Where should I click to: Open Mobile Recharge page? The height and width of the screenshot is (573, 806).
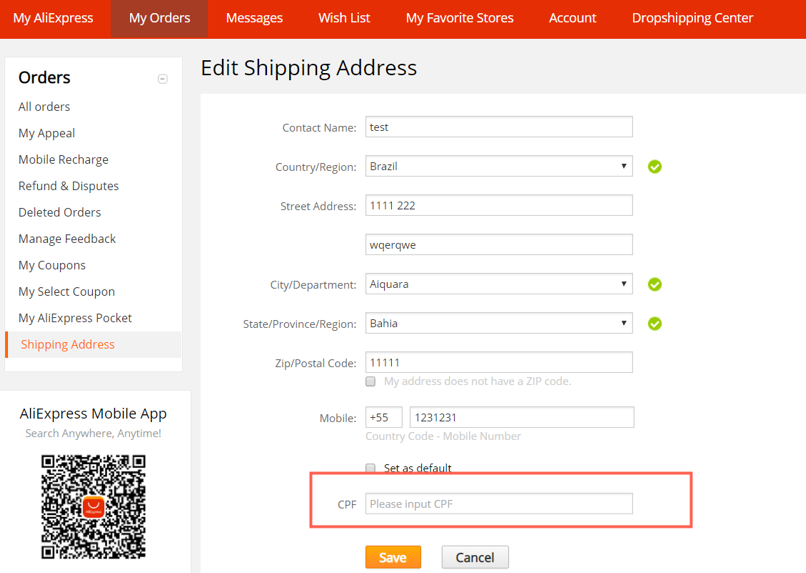coord(63,160)
